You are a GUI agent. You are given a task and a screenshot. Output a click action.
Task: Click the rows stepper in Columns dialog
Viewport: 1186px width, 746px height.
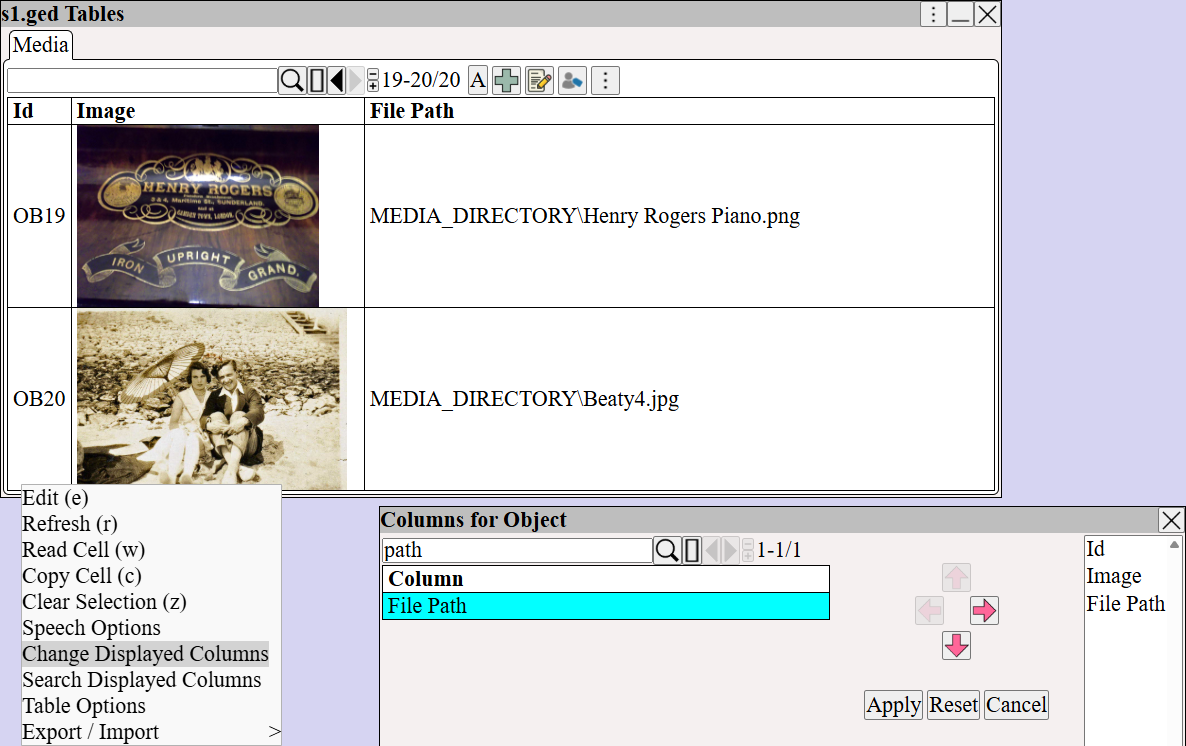coord(747,550)
